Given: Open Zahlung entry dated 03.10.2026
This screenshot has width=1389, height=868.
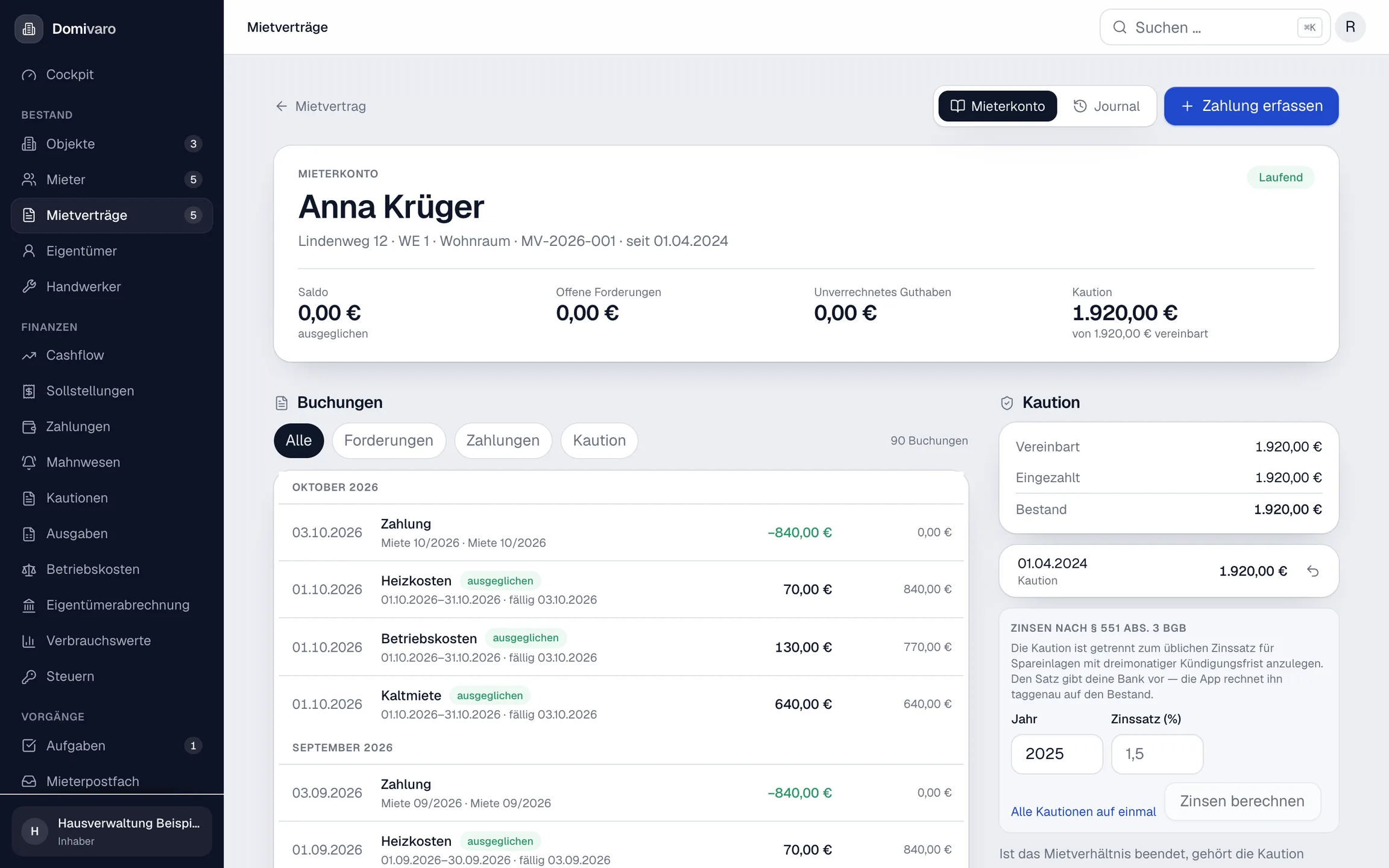Looking at the screenshot, I should point(621,533).
